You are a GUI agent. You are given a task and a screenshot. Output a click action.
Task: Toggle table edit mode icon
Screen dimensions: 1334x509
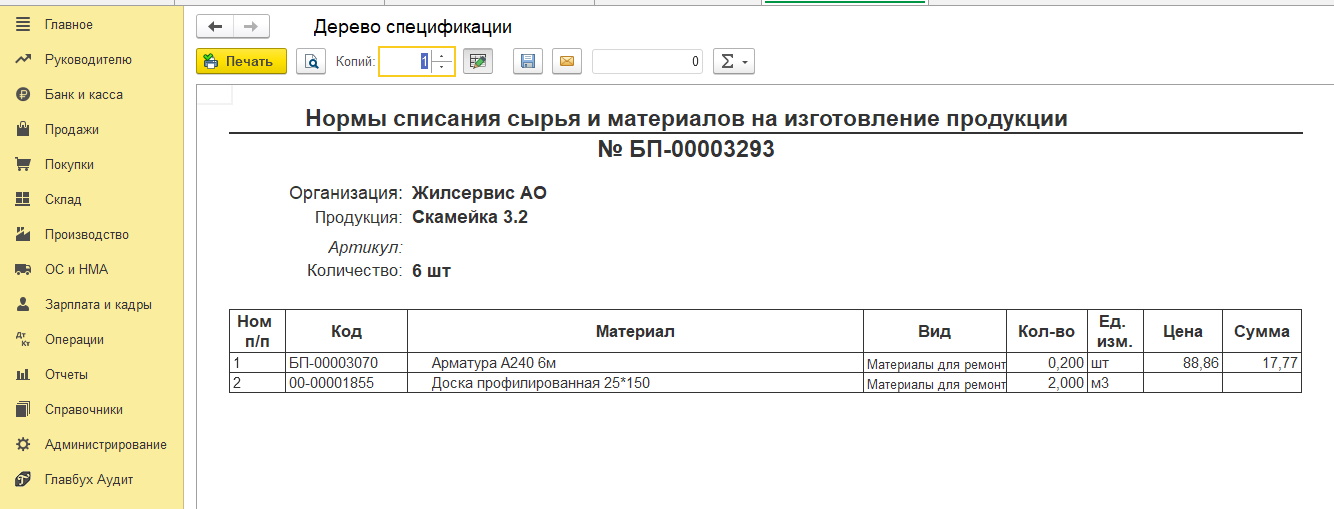pyautogui.click(x=479, y=61)
